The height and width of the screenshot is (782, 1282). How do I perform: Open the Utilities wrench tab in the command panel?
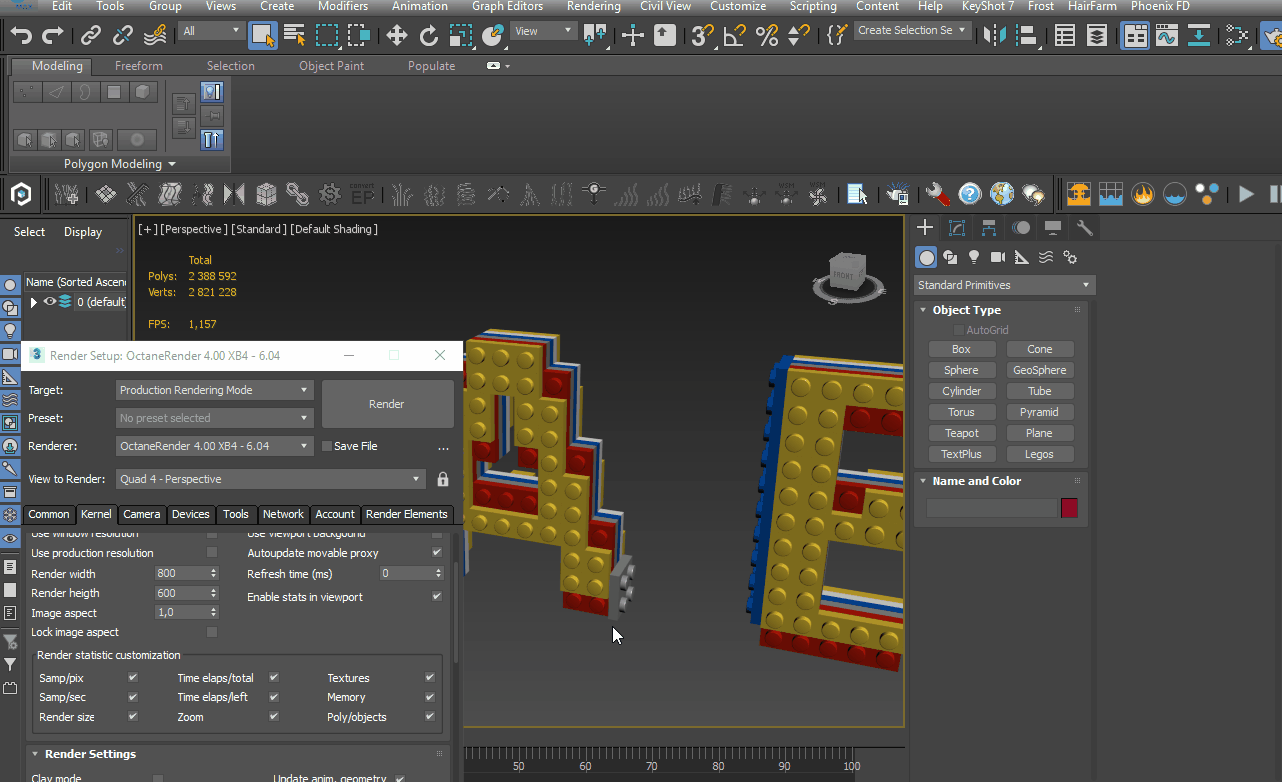click(x=1085, y=228)
